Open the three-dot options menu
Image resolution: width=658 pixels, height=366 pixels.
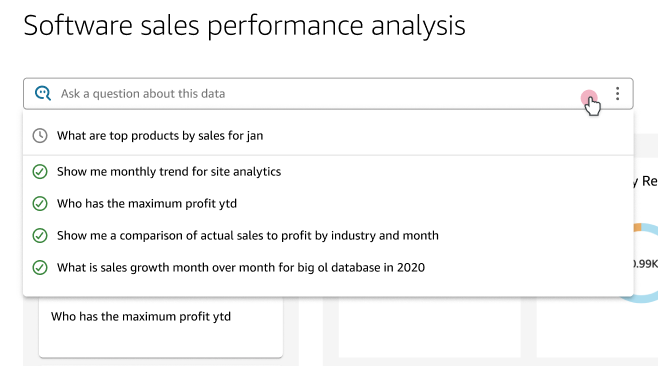pyautogui.click(x=617, y=93)
